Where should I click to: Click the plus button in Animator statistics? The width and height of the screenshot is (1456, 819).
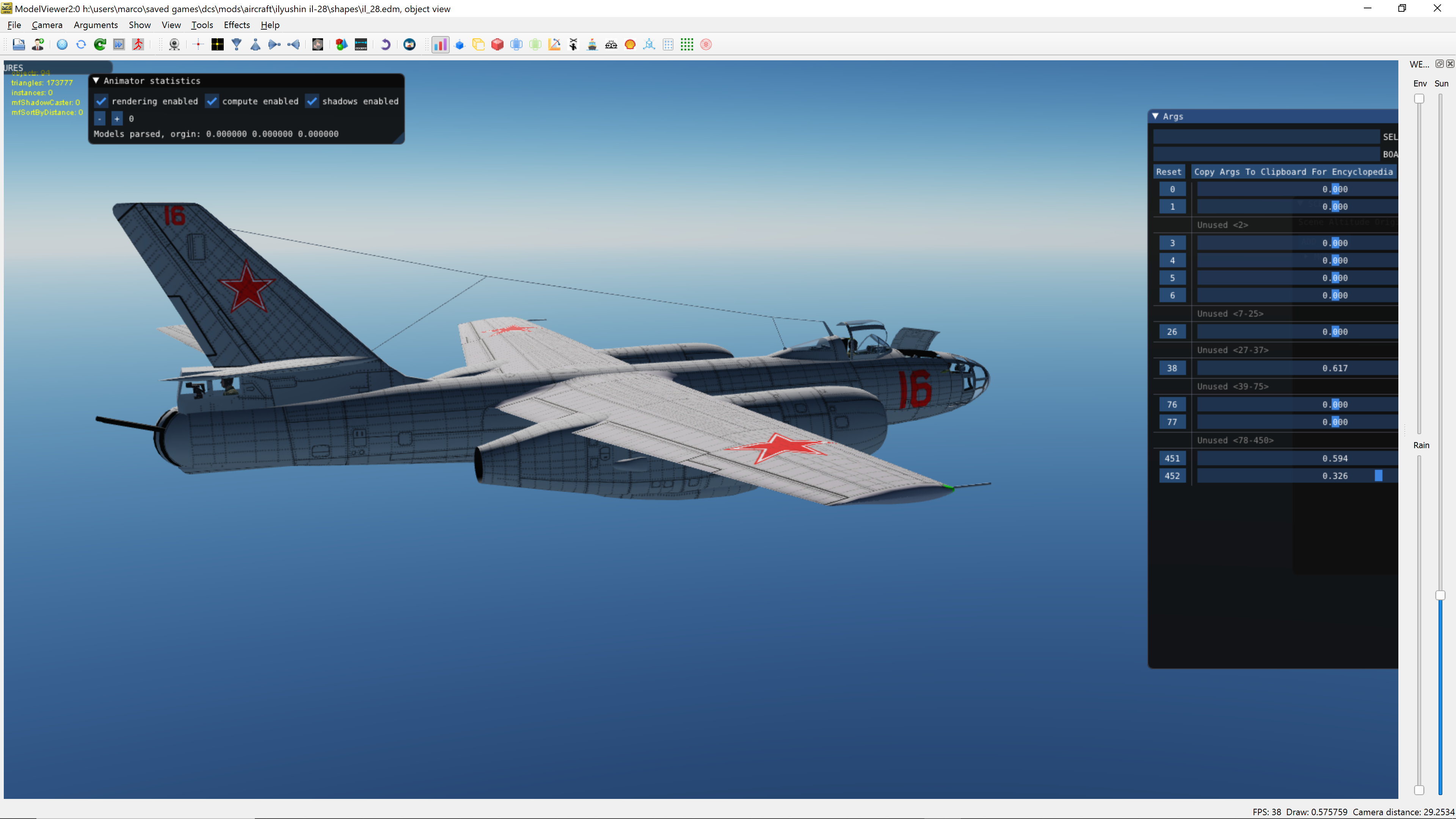click(117, 119)
